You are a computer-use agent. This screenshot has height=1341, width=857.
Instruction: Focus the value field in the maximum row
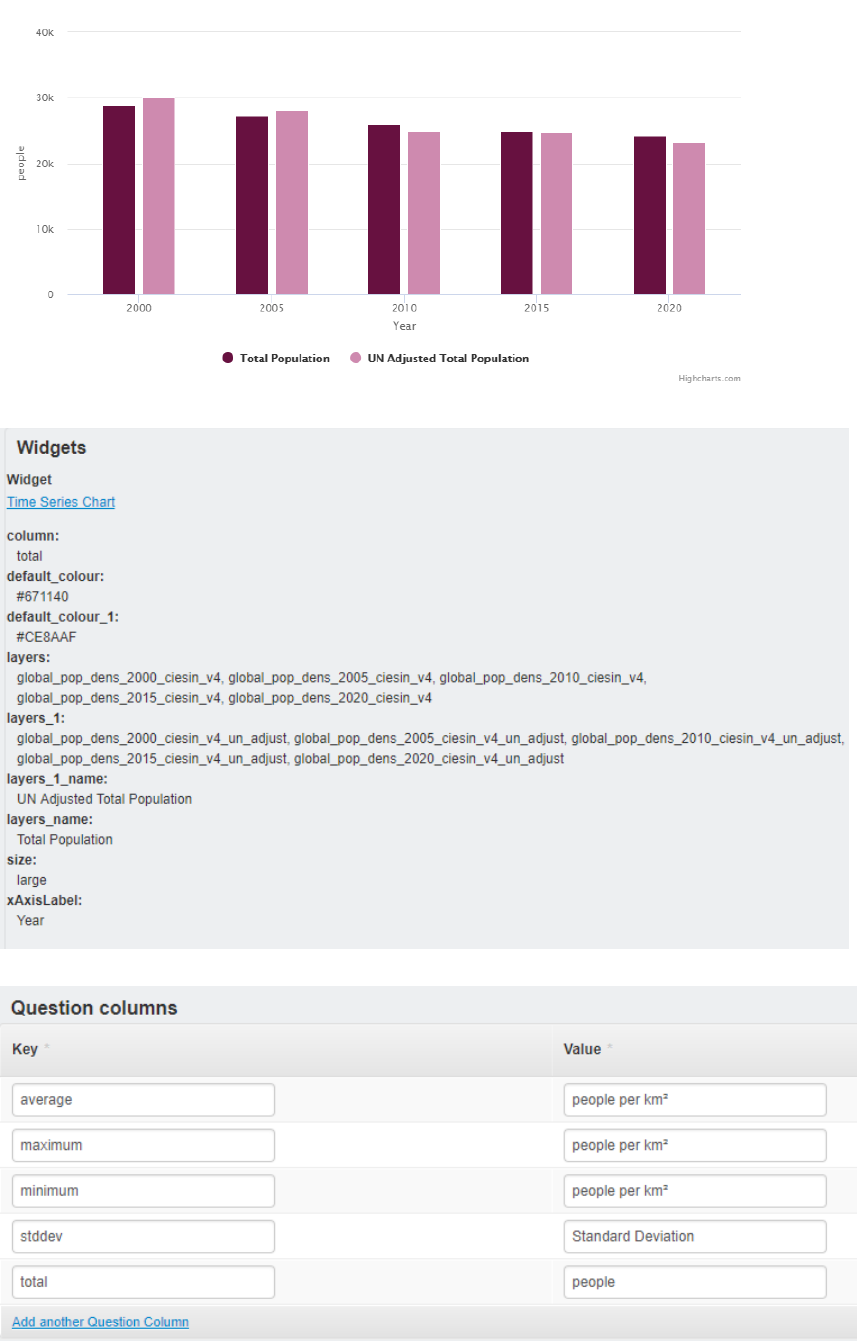[x=695, y=1145]
